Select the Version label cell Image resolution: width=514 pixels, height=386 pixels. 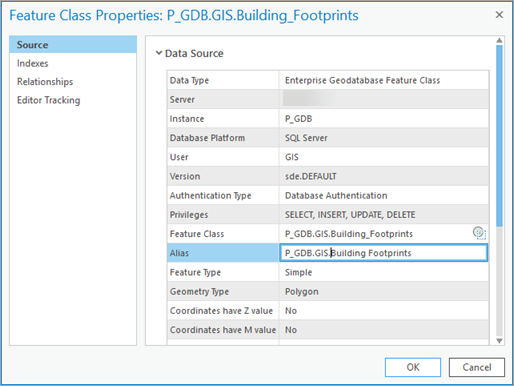coord(223,176)
